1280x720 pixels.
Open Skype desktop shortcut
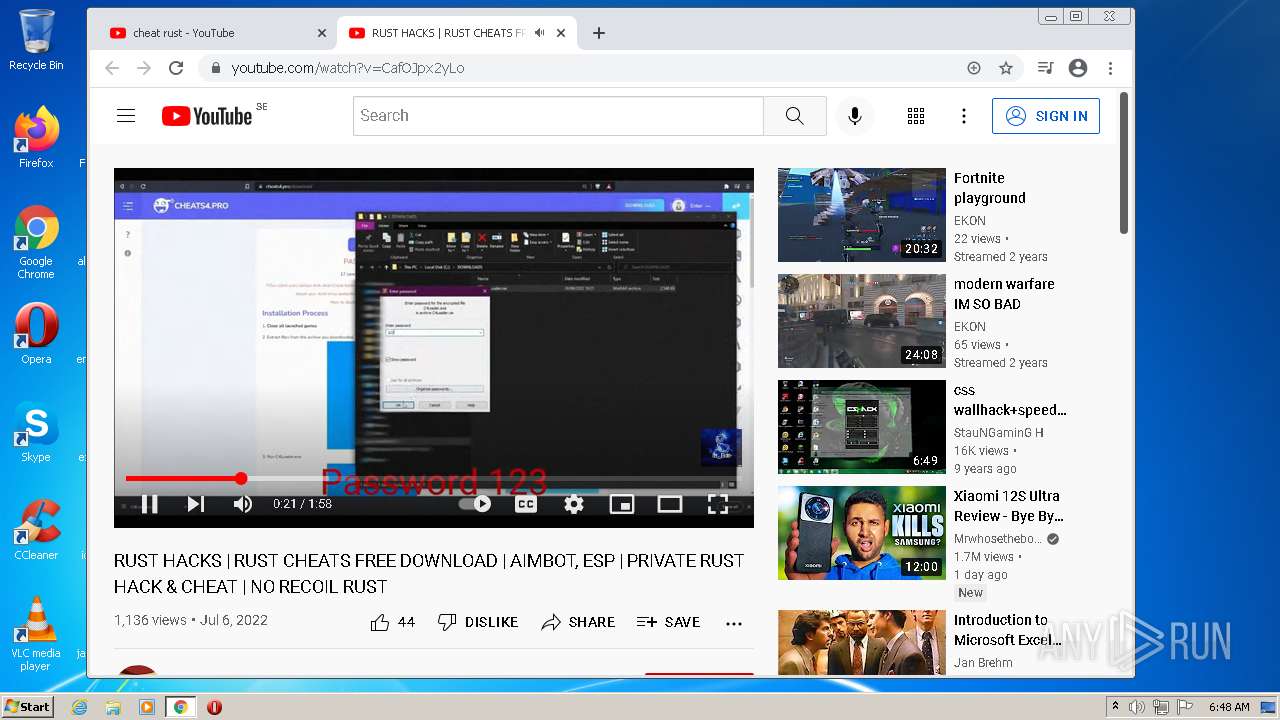(x=36, y=433)
